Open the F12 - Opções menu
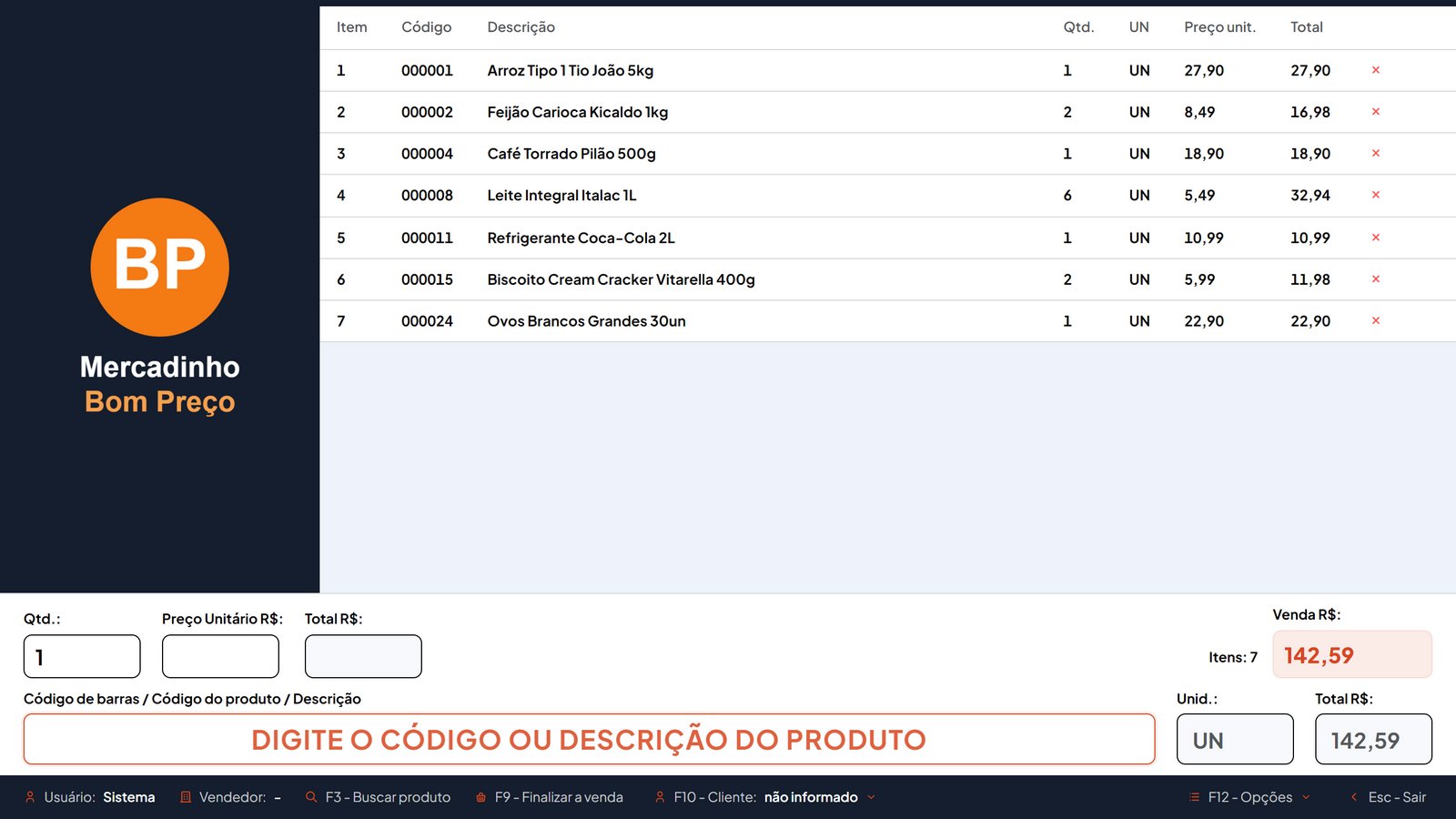The width and height of the screenshot is (1456, 819). pos(1249,797)
